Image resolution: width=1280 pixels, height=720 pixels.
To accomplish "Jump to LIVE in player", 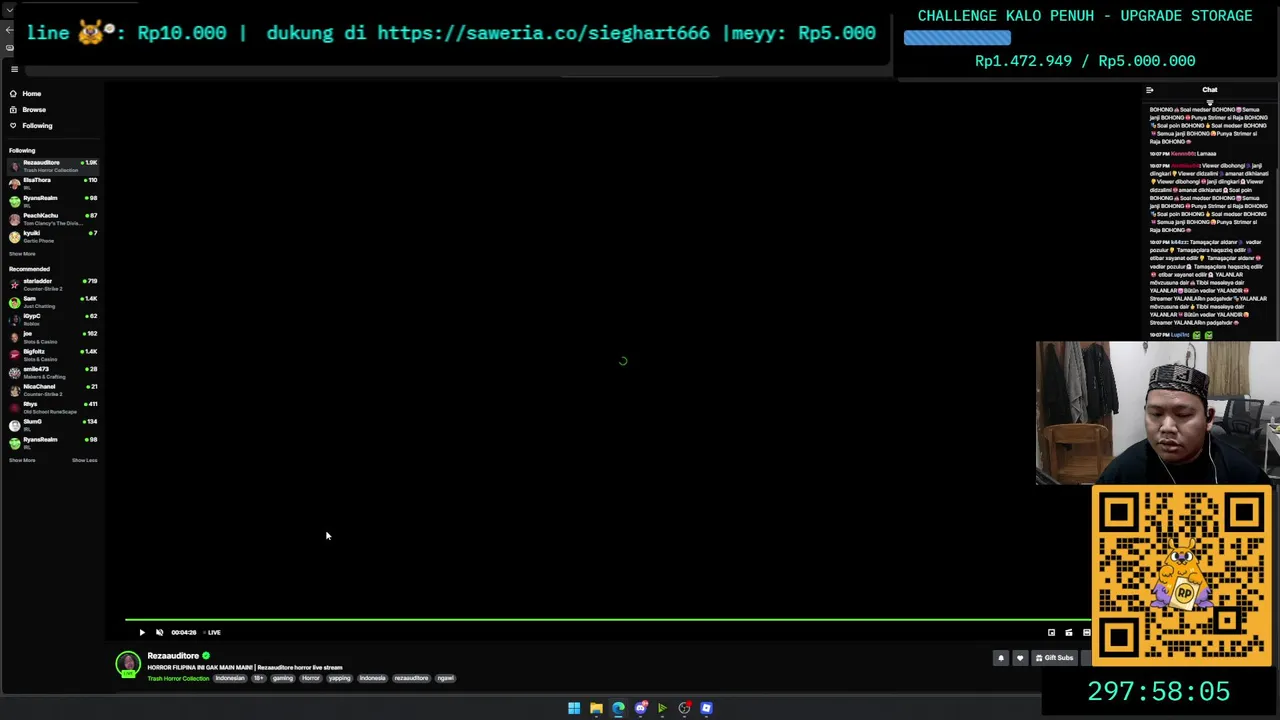I will click(x=212, y=632).
